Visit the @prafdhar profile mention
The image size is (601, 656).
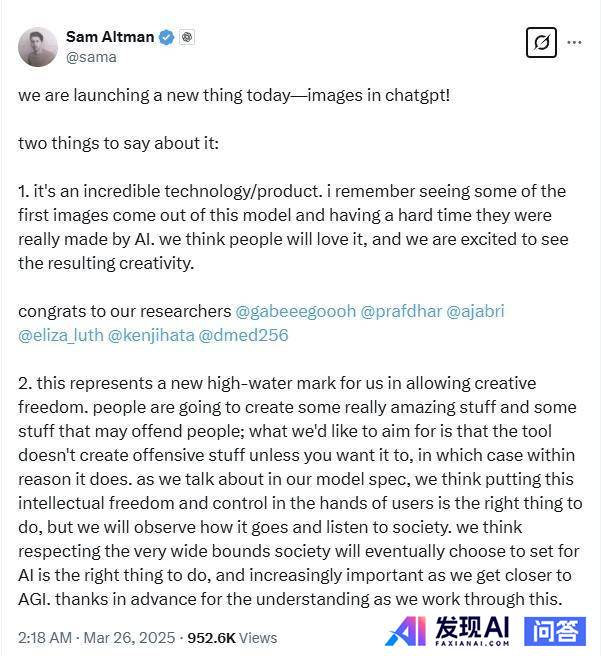(x=401, y=311)
